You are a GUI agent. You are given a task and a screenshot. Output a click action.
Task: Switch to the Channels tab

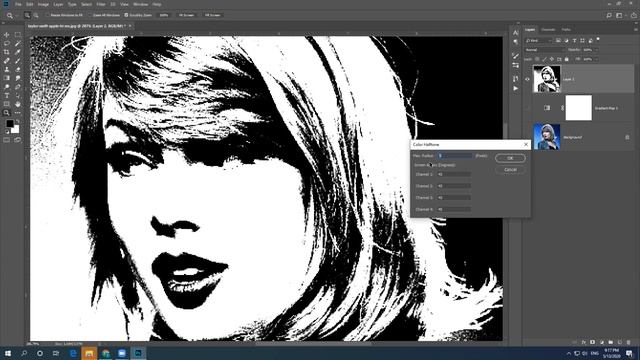[548, 29]
